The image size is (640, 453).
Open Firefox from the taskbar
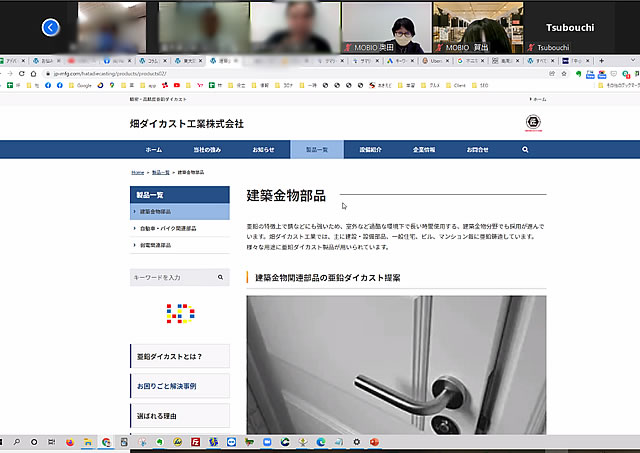pyautogui.click(x=70, y=442)
